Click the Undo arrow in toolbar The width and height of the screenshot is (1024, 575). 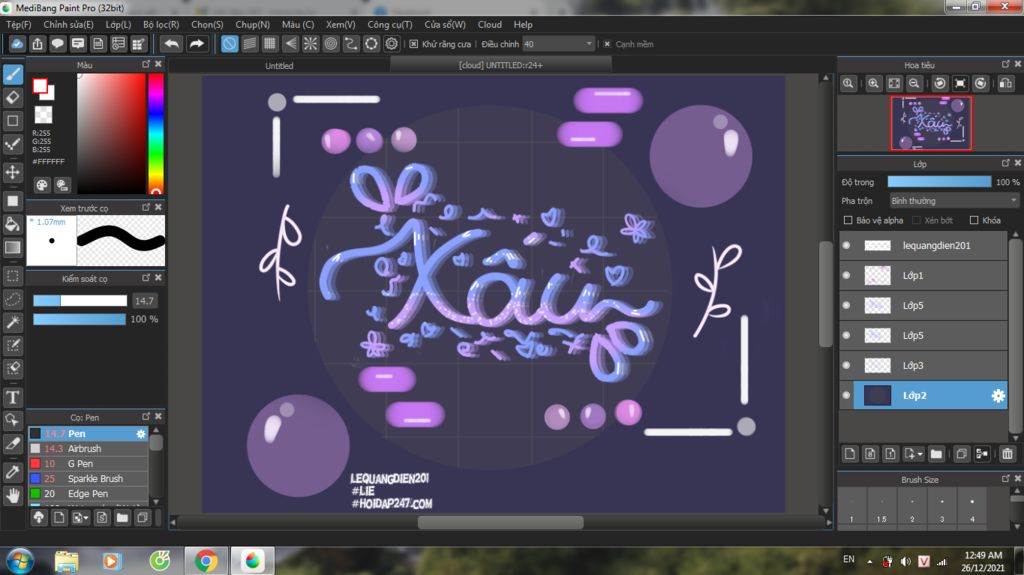pos(172,44)
